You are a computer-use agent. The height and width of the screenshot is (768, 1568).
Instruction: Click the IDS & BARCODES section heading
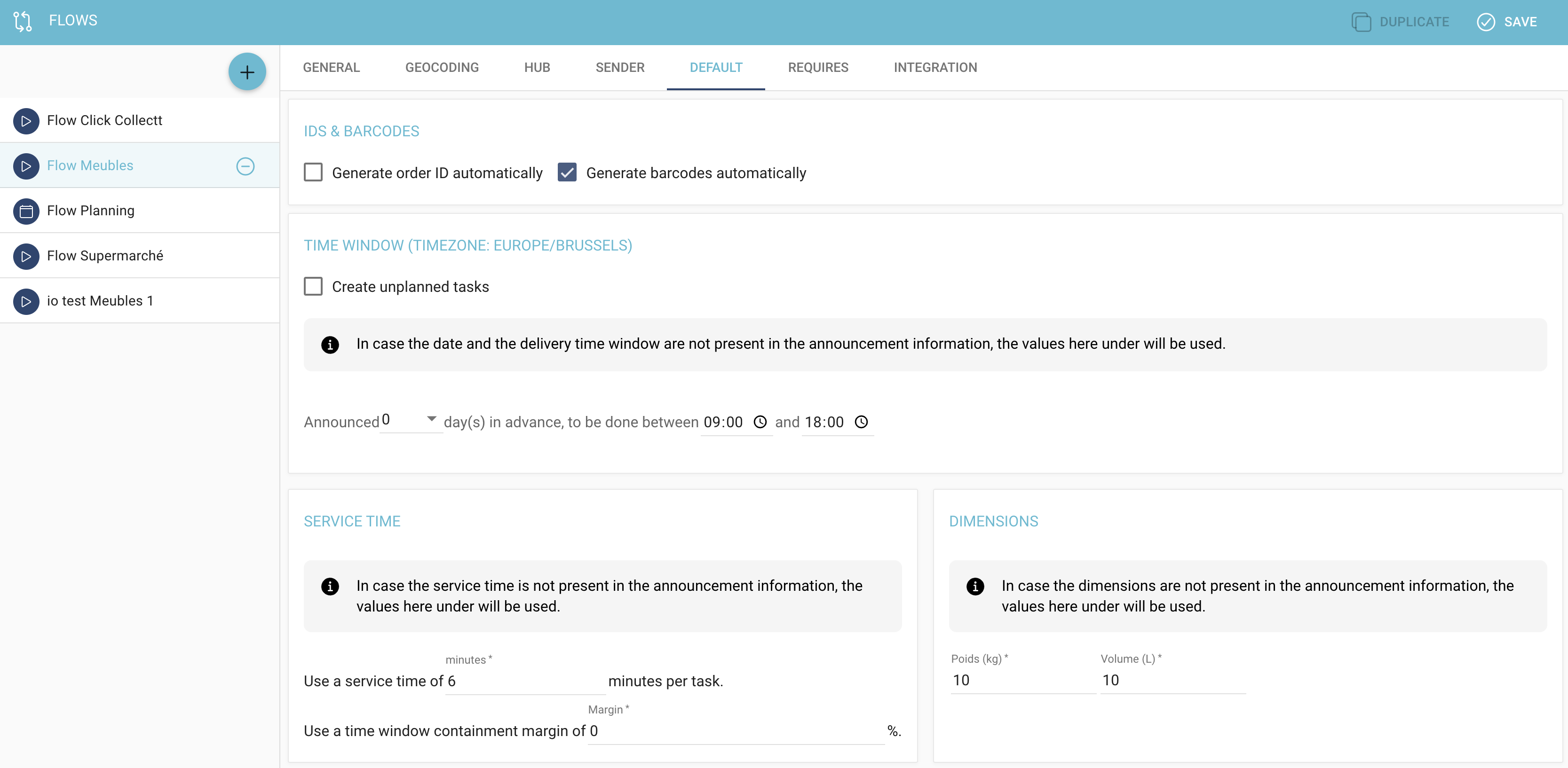pos(362,131)
